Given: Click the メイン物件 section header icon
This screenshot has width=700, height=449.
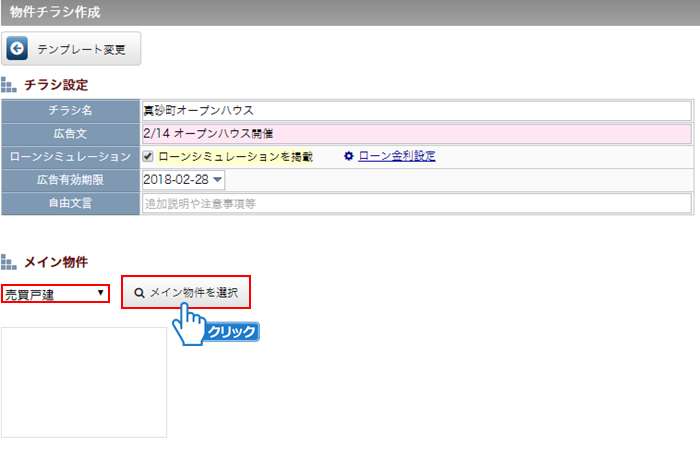Looking at the screenshot, I should (9, 262).
